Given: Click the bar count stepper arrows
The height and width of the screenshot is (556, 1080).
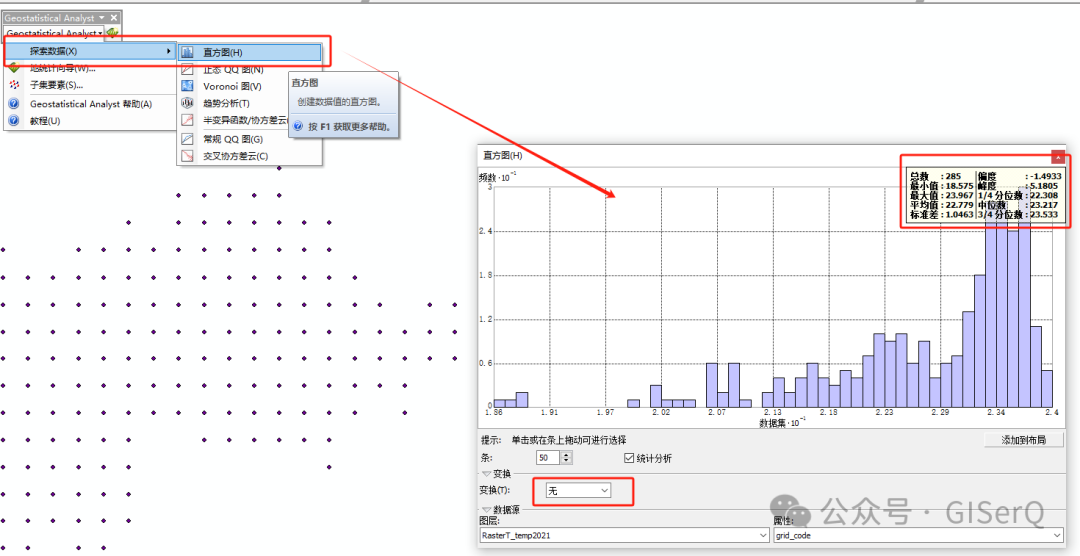Looking at the screenshot, I should click(567, 458).
